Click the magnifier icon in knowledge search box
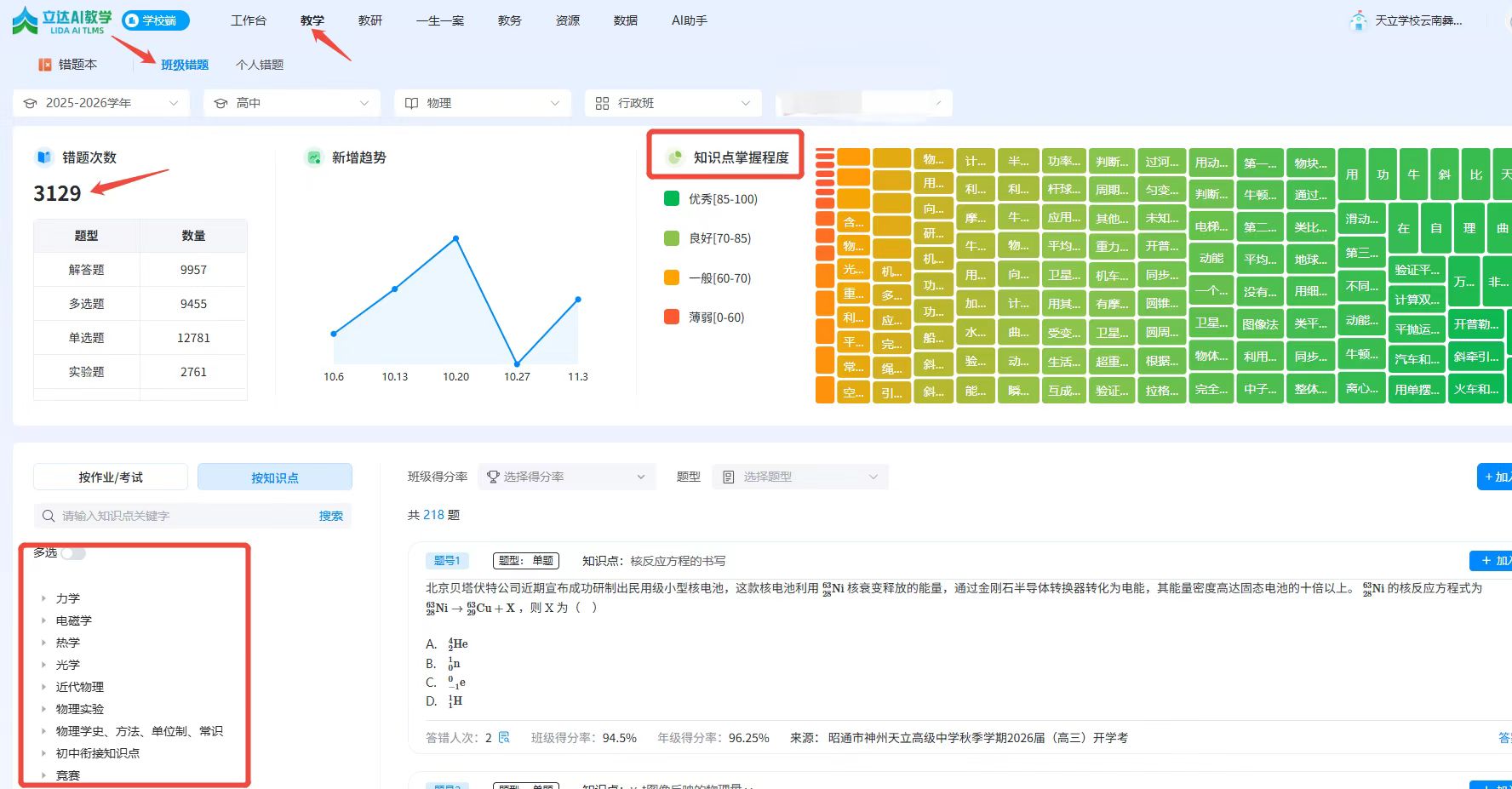This screenshot has height=789, width=1512. coord(48,516)
